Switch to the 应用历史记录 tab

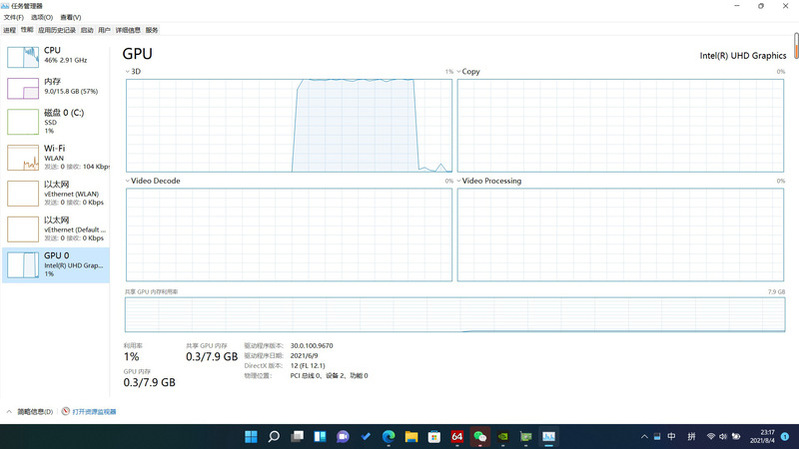[x=57, y=30]
